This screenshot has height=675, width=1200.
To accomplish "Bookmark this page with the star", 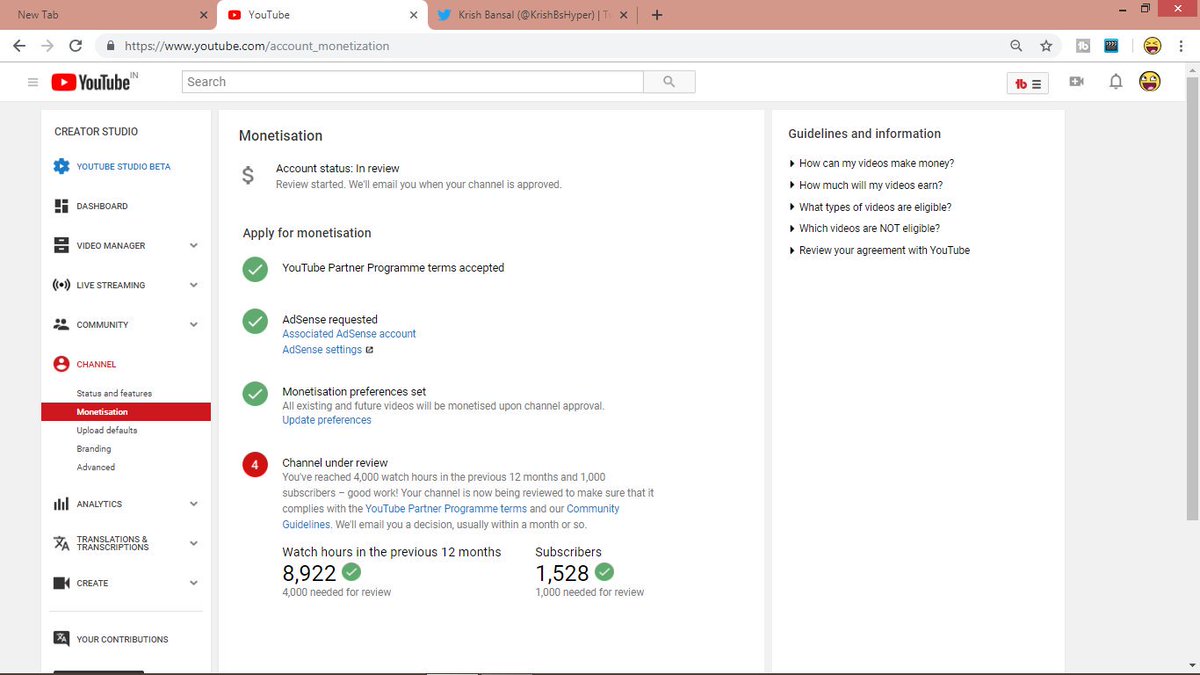I will (1046, 46).
